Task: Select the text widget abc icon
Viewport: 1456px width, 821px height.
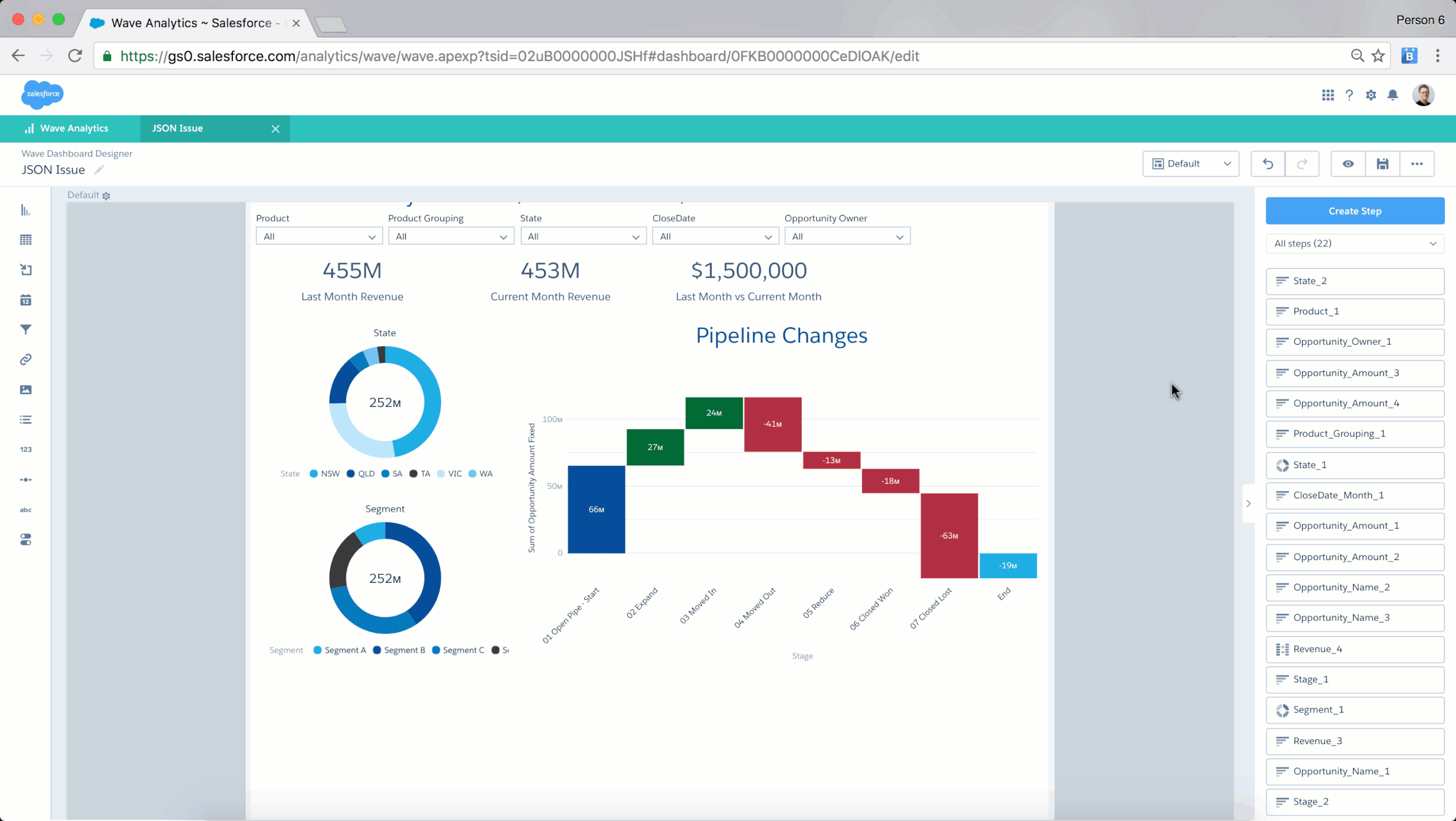Action: pyautogui.click(x=26, y=510)
